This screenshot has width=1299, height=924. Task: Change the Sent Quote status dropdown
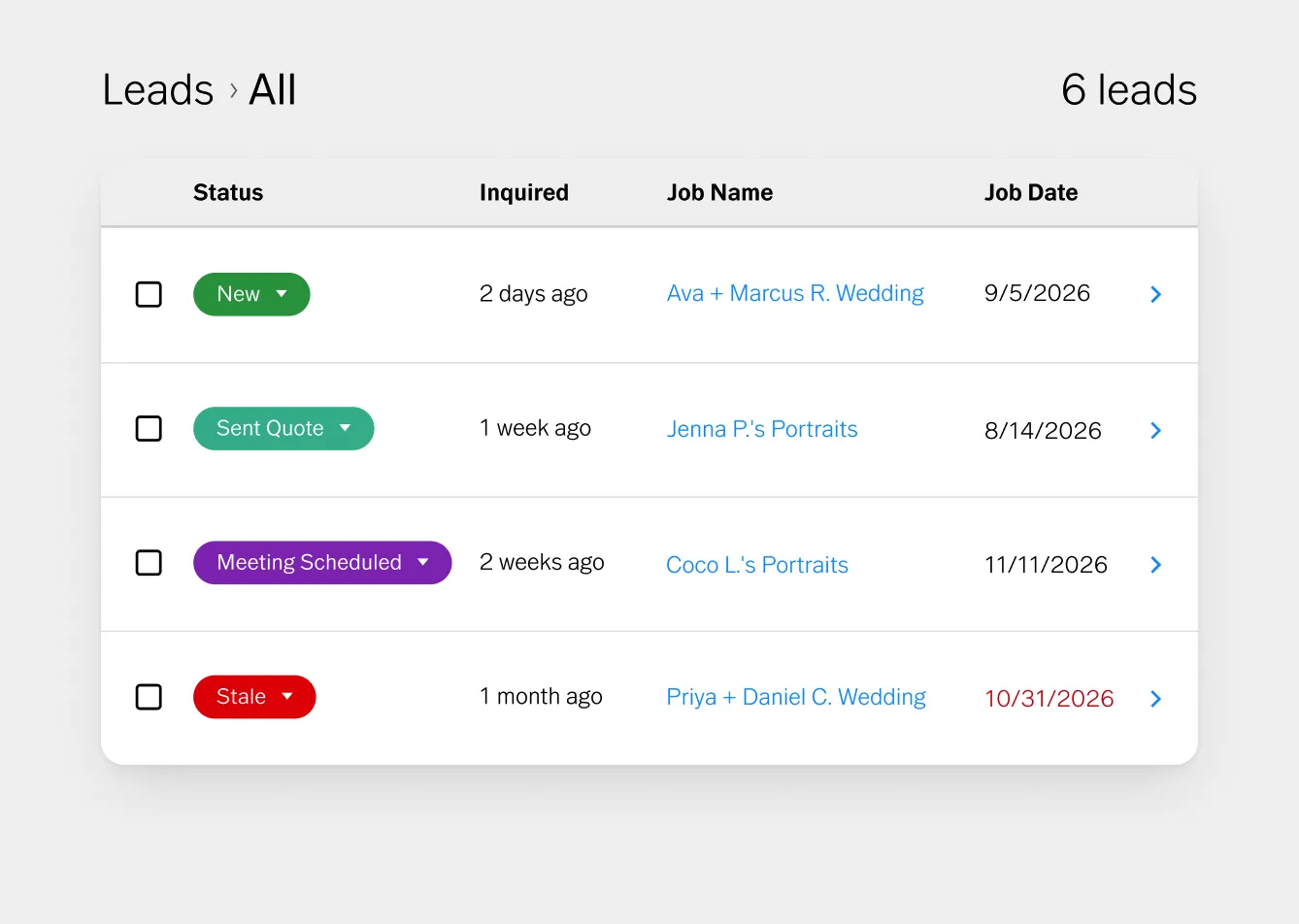(x=283, y=428)
